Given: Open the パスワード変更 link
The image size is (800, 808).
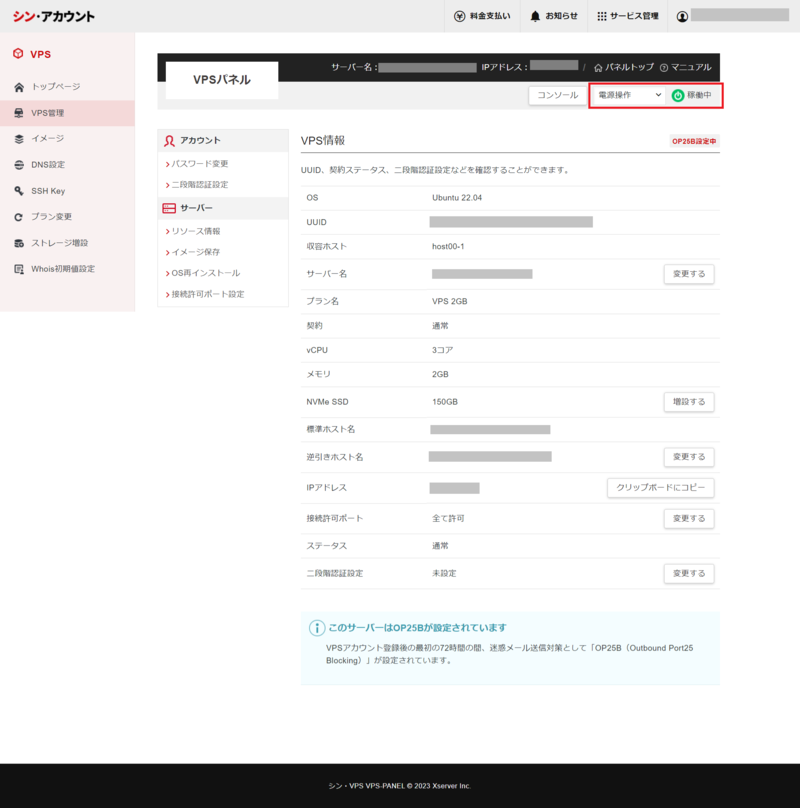Looking at the screenshot, I should (x=200, y=163).
